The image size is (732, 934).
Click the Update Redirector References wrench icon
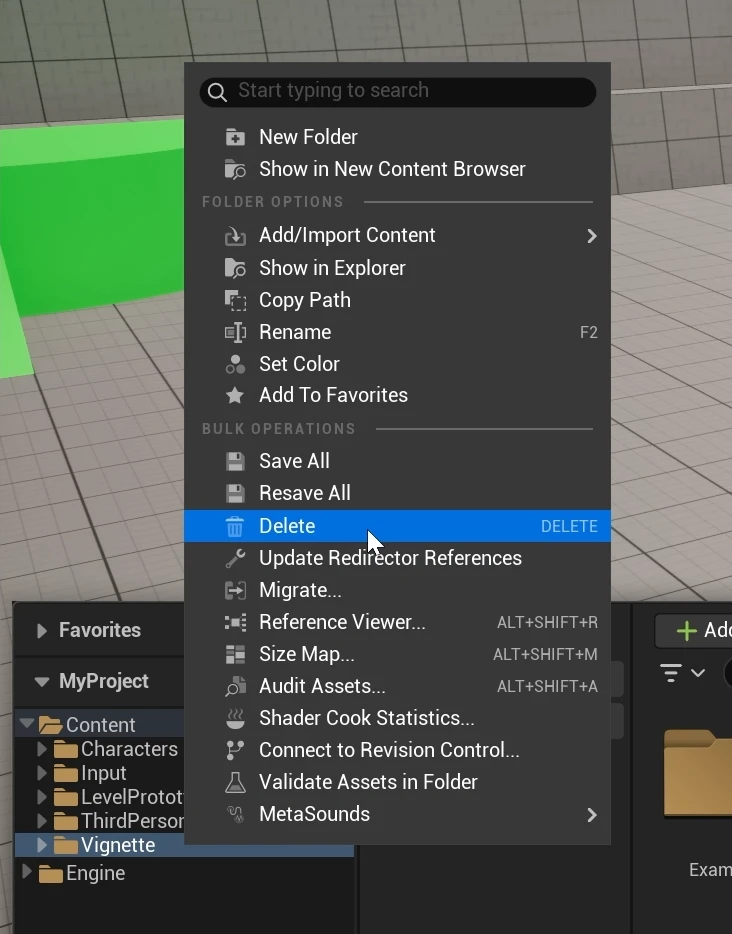[x=235, y=558]
